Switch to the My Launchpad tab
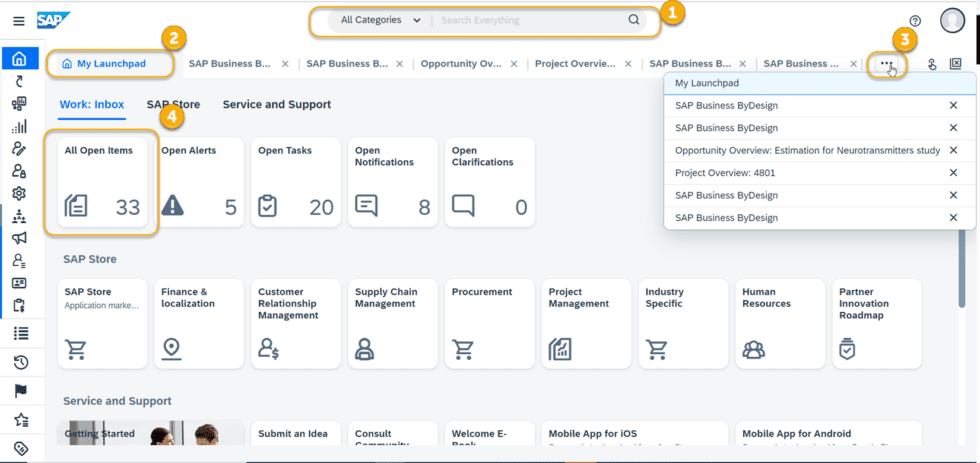The height and width of the screenshot is (463, 980). tap(110, 64)
